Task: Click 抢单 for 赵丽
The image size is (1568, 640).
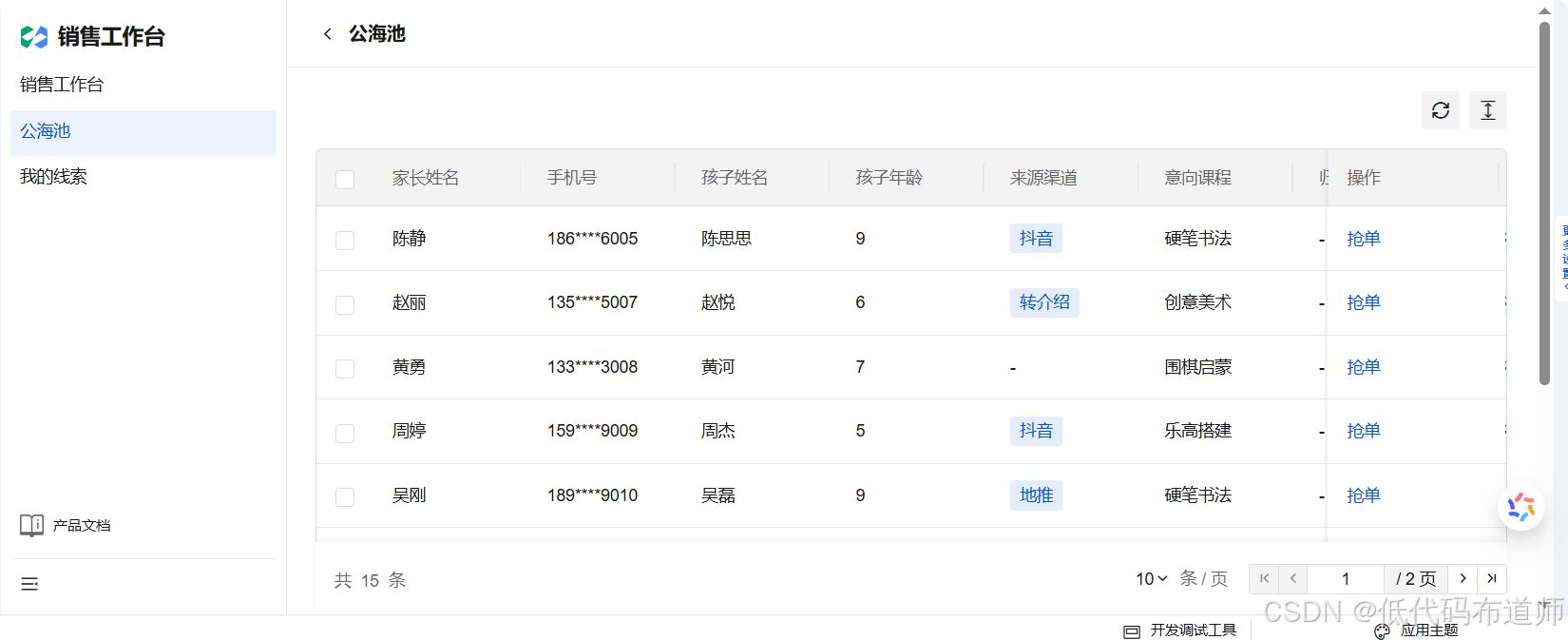Action: tap(1363, 302)
